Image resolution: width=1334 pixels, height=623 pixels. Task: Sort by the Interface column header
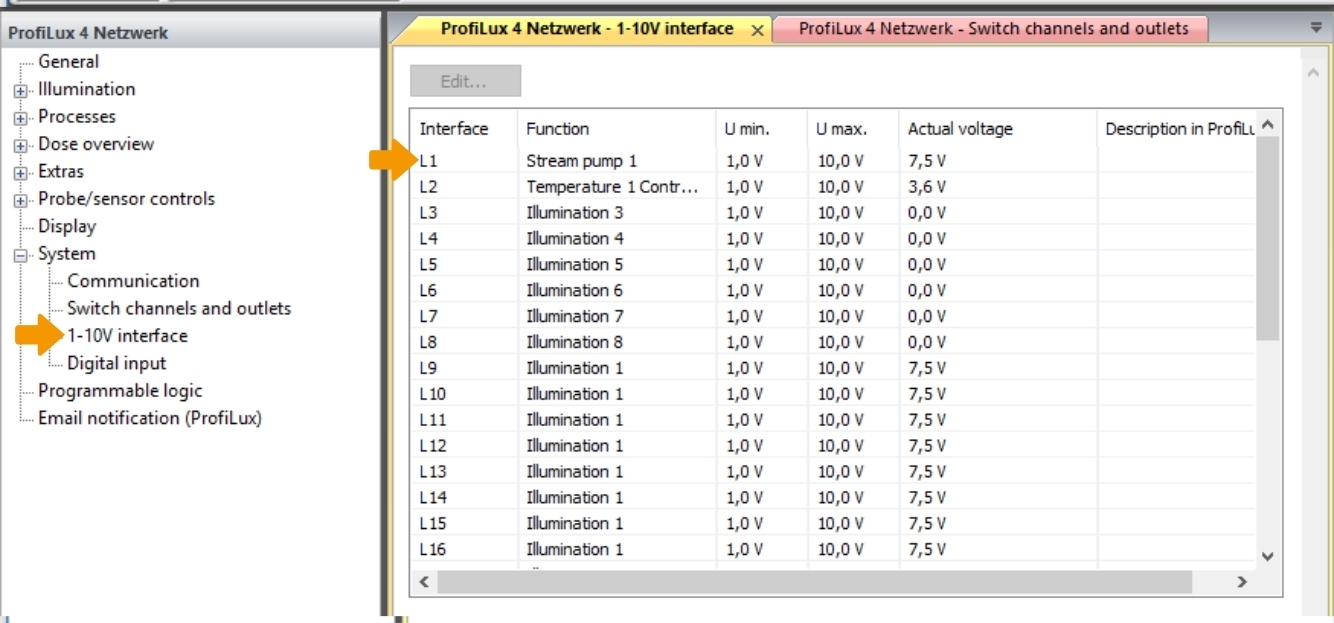[x=464, y=129]
